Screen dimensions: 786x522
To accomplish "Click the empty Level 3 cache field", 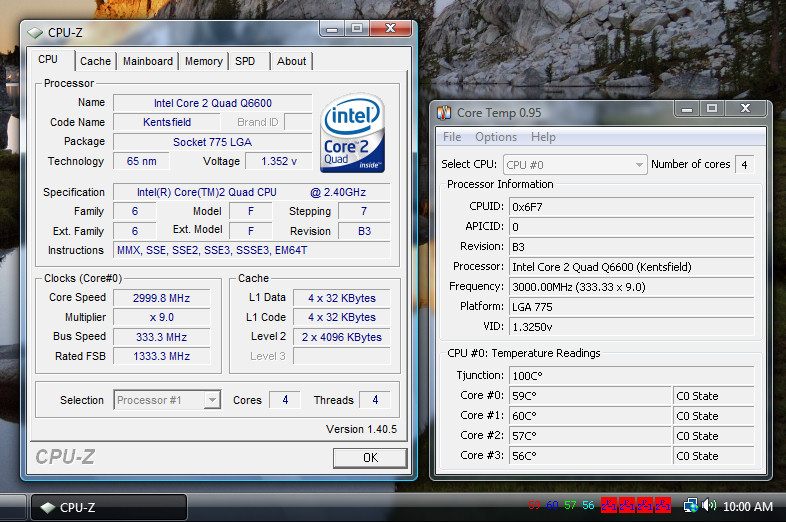I will tap(342, 356).
